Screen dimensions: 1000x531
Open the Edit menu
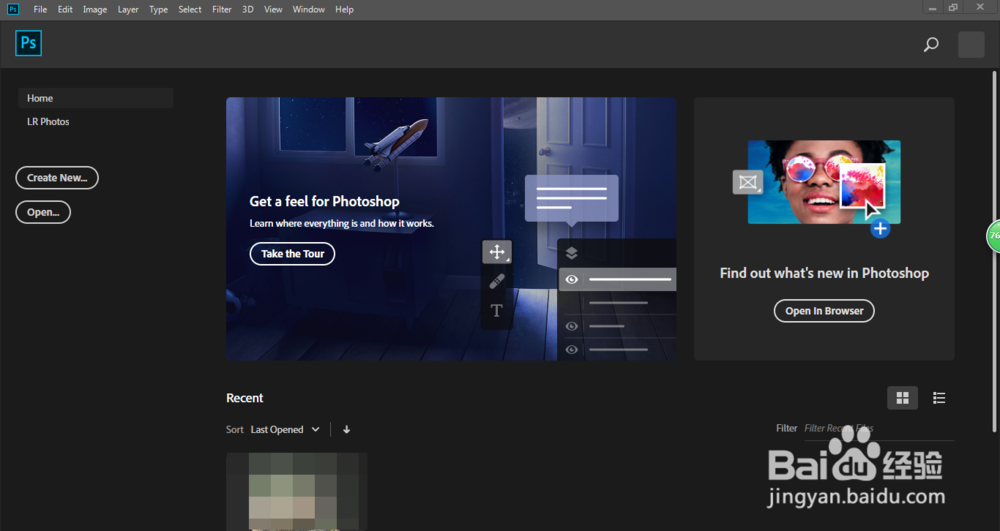coord(65,10)
